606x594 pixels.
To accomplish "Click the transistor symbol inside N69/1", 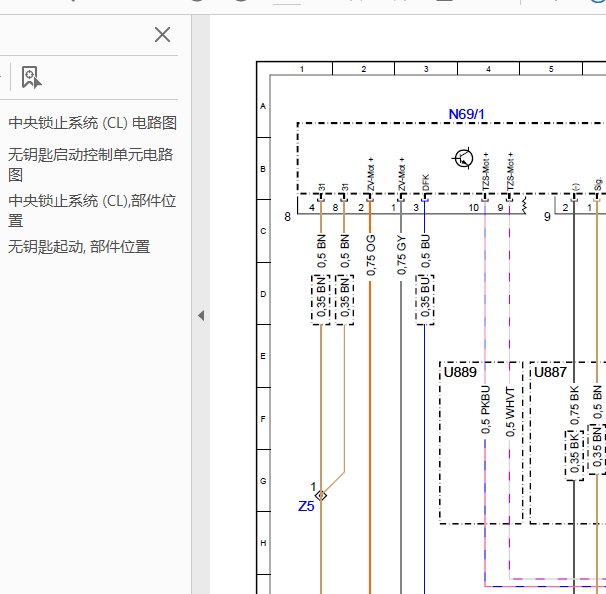I will (463, 158).
